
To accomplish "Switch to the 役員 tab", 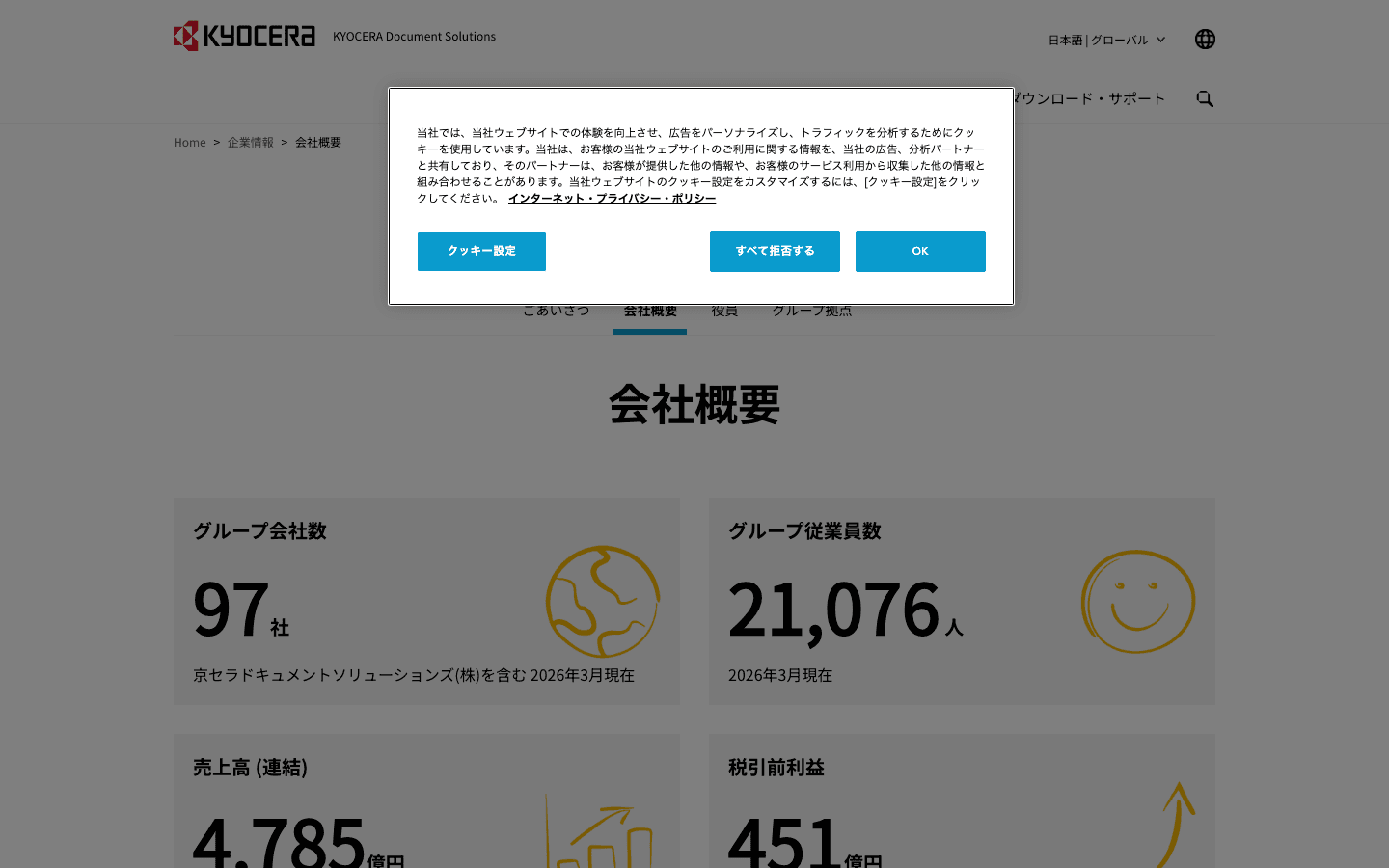I will pos(724,312).
